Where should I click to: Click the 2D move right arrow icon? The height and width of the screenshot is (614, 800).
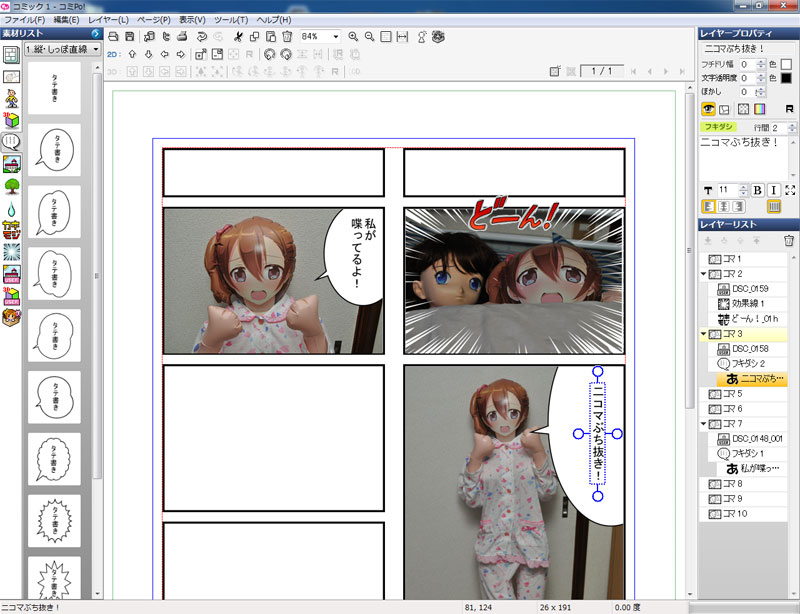[x=181, y=54]
